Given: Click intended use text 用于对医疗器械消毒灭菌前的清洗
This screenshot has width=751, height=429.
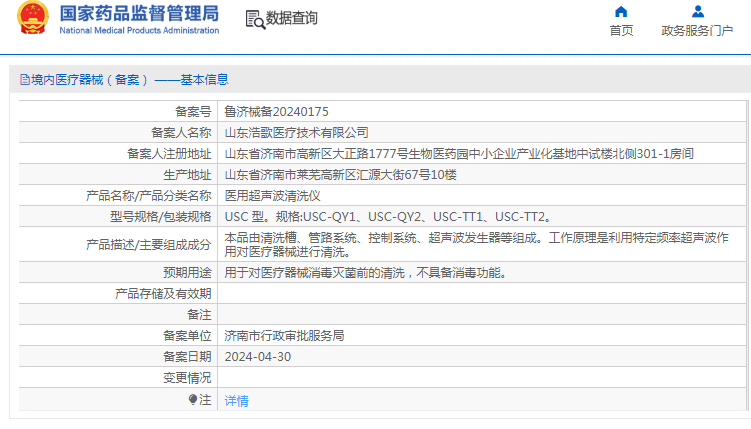Looking at the screenshot, I should [x=365, y=273].
